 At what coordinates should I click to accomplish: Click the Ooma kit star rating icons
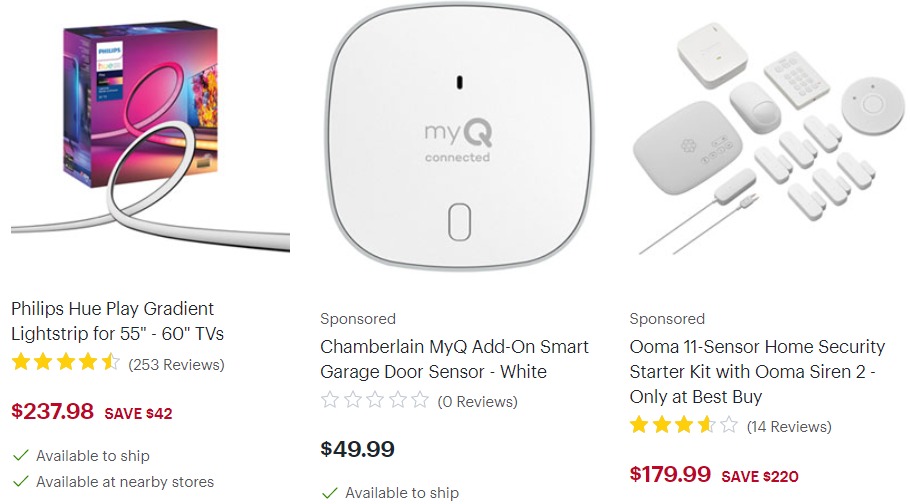coord(684,425)
